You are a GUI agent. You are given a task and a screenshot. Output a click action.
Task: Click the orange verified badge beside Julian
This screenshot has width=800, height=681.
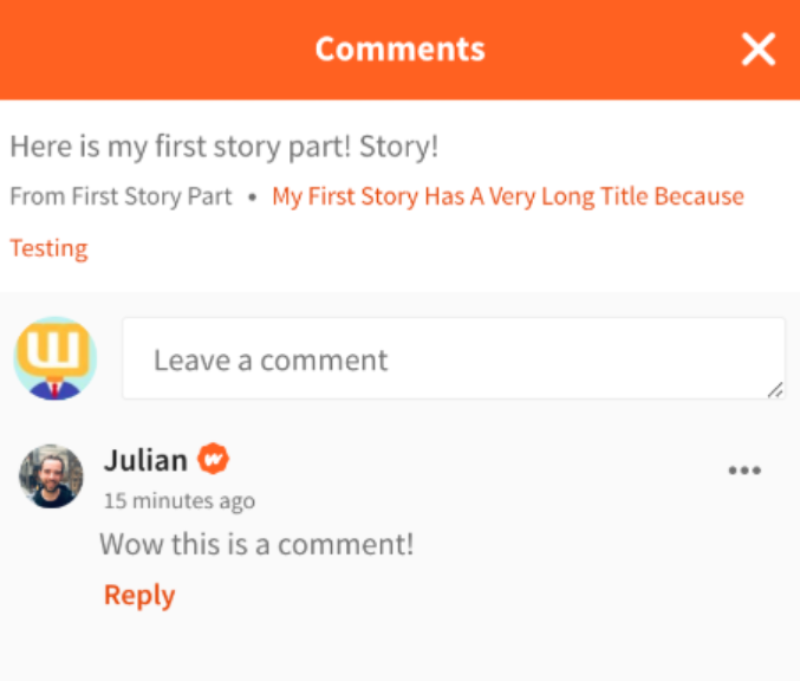(213, 460)
